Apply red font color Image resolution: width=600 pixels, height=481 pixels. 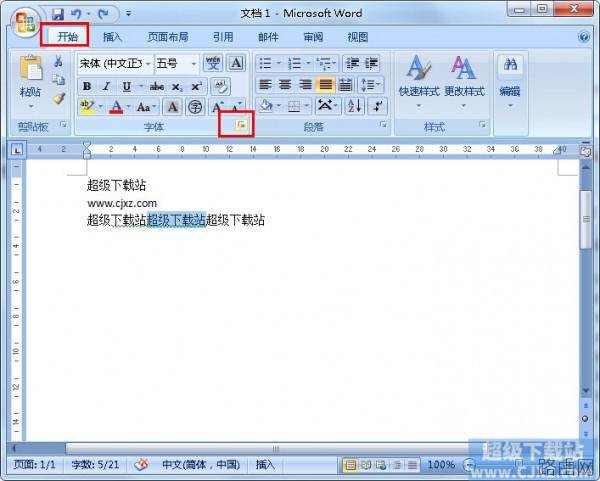pyautogui.click(x=116, y=107)
